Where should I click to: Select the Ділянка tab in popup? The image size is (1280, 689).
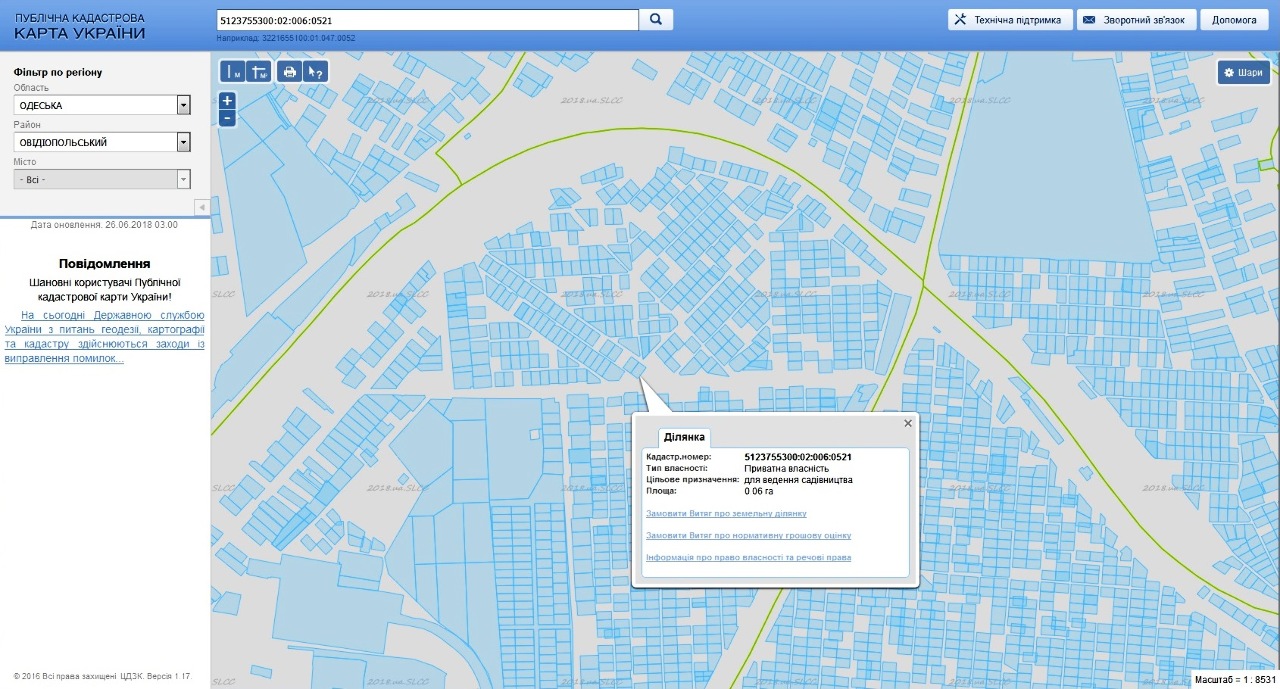pos(685,437)
